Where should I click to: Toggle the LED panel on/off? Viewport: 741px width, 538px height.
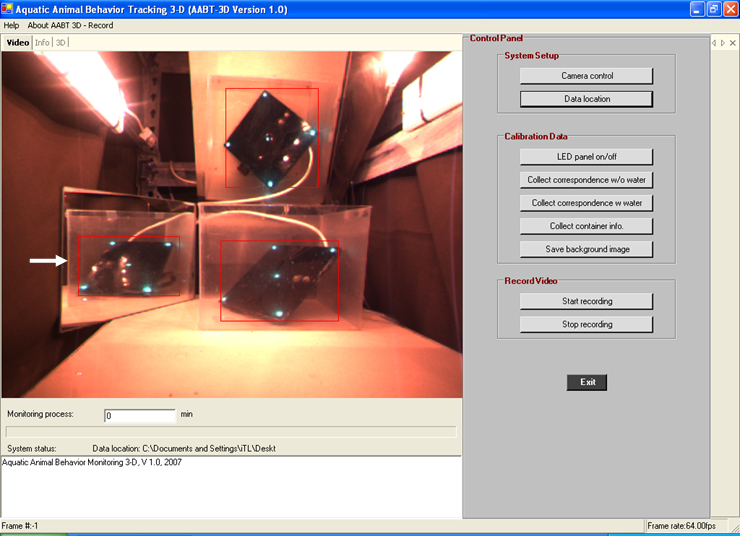click(586, 157)
